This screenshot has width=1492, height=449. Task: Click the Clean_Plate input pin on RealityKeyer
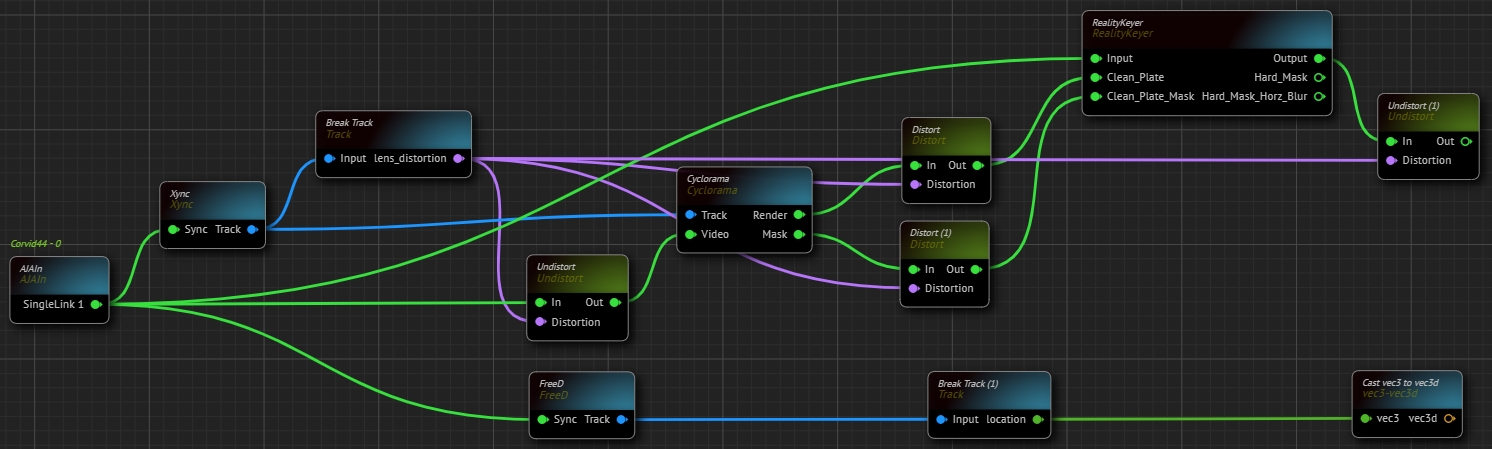[1096, 77]
